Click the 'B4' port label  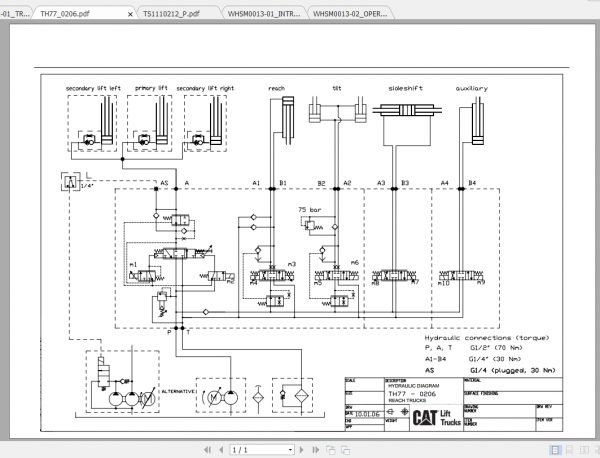(472, 183)
